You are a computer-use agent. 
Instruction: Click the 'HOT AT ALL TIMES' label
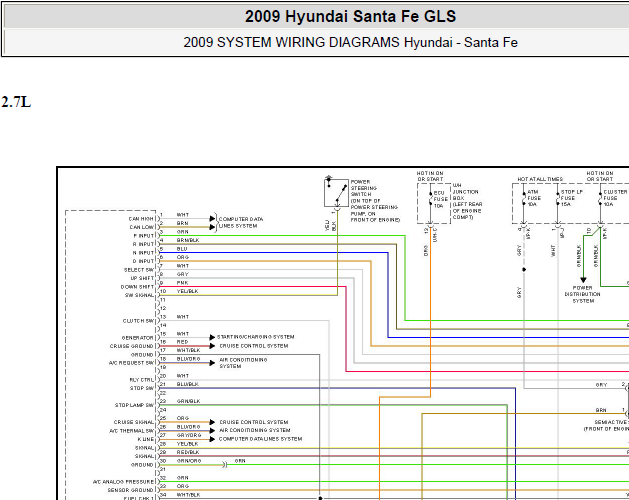coord(540,179)
